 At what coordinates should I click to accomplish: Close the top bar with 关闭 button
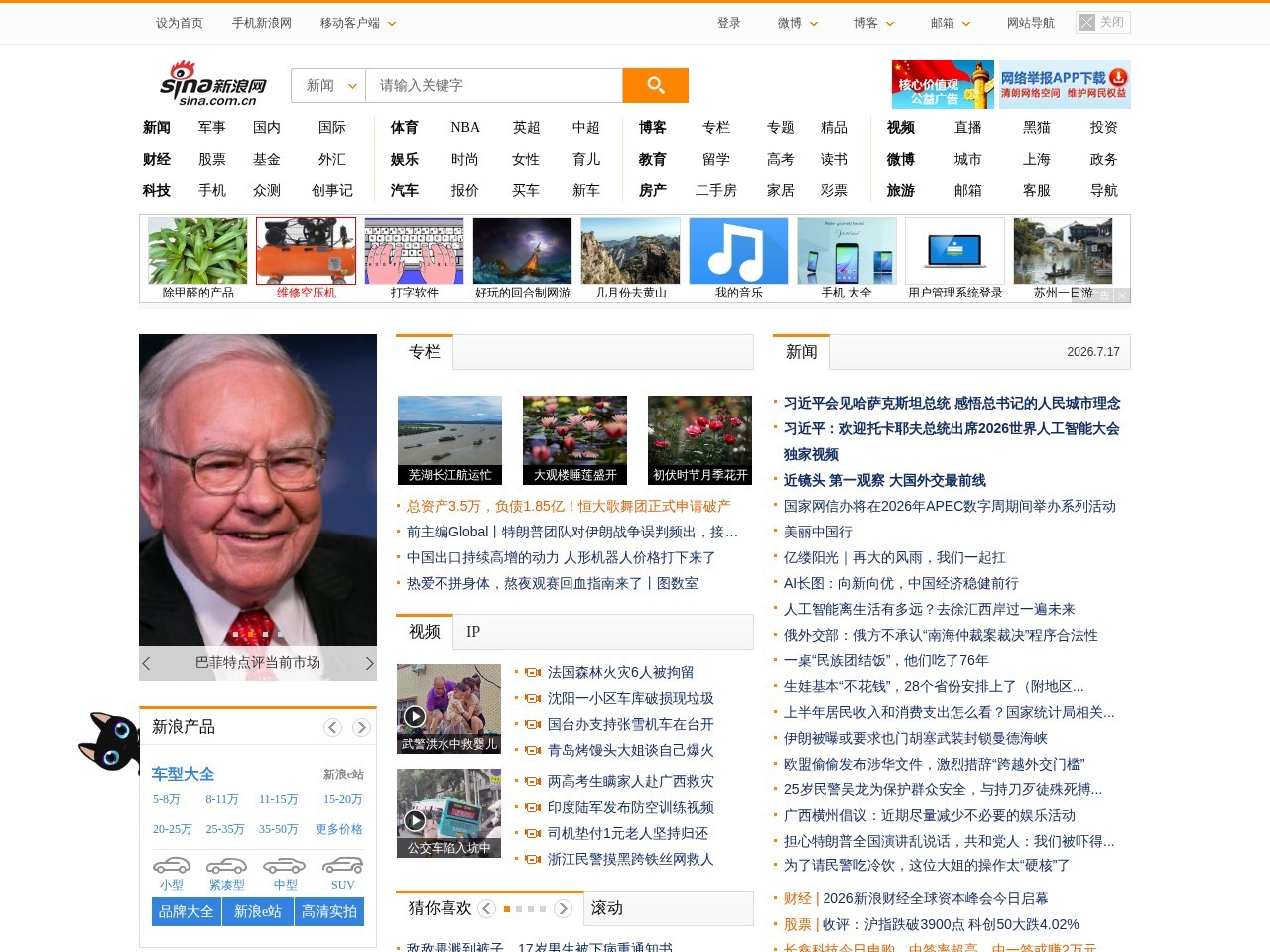click(1103, 22)
